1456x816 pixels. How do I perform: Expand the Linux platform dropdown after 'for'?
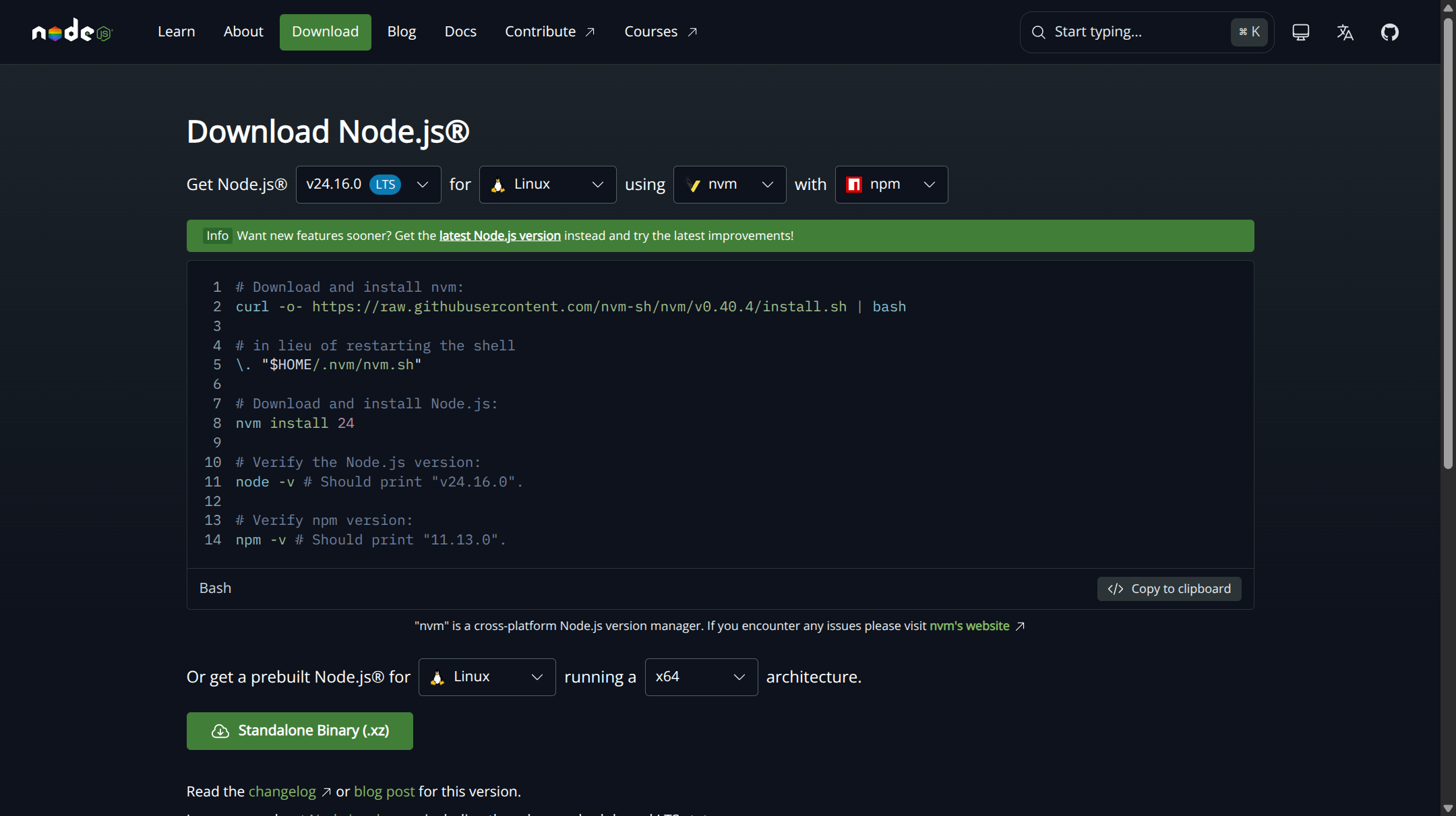(548, 185)
